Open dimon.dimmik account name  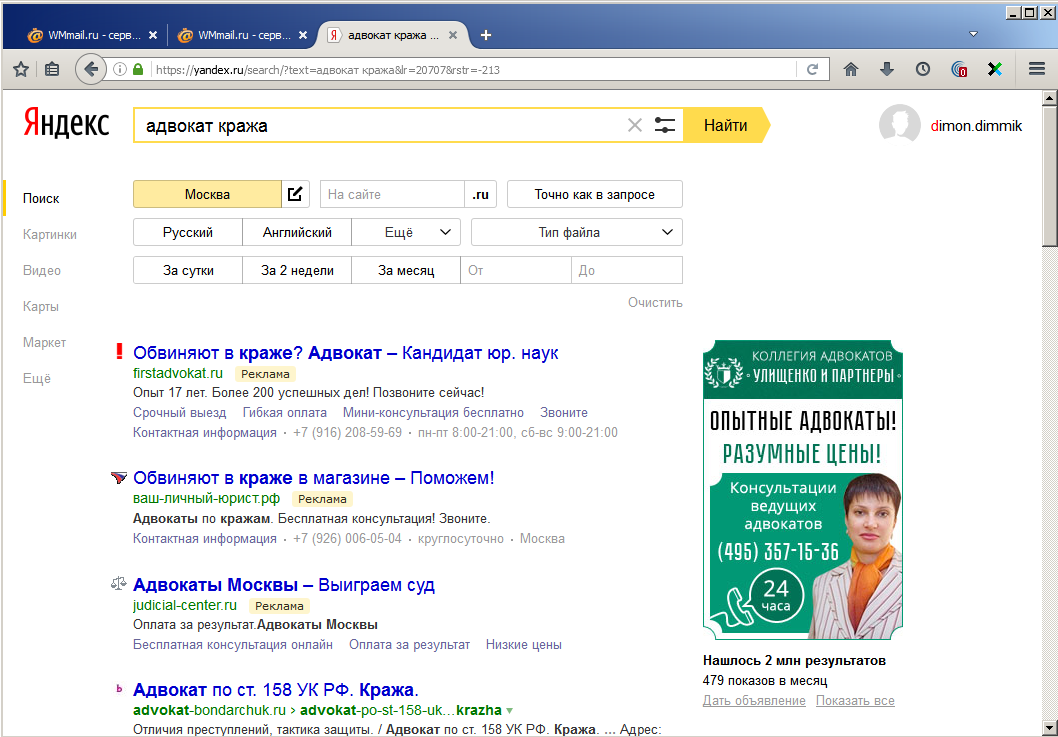tap(976, 126)
